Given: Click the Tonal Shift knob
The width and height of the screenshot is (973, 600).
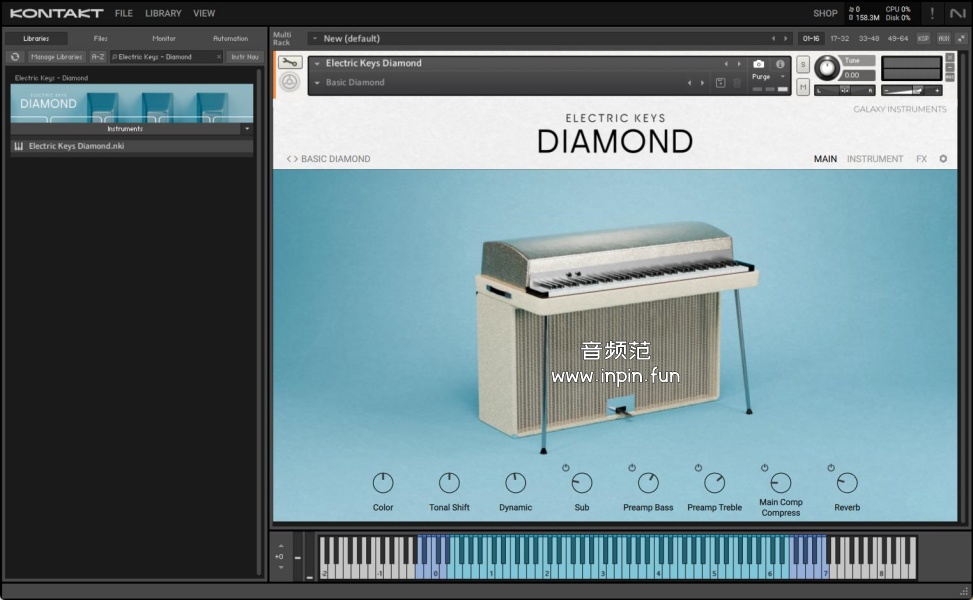Looking at the screenshot, I should pyautogui.click(x=449, y=483).
